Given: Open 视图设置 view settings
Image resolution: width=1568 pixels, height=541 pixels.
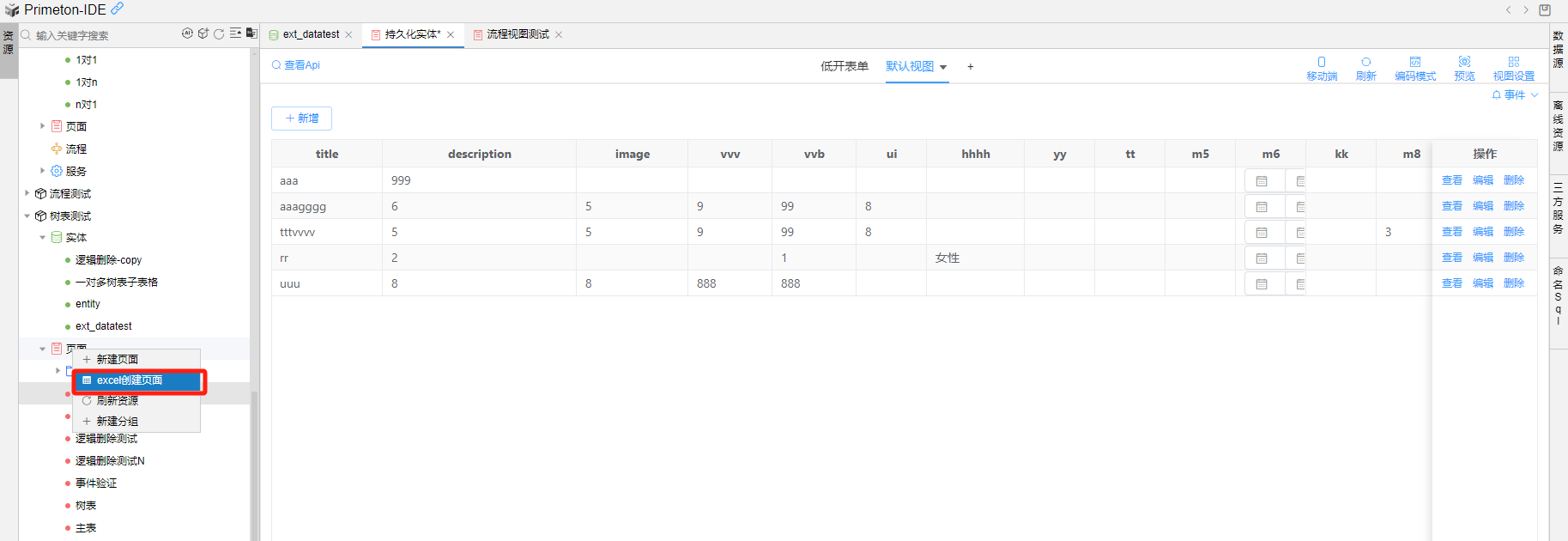Looking at the screenshot, I should point(1513,68).
